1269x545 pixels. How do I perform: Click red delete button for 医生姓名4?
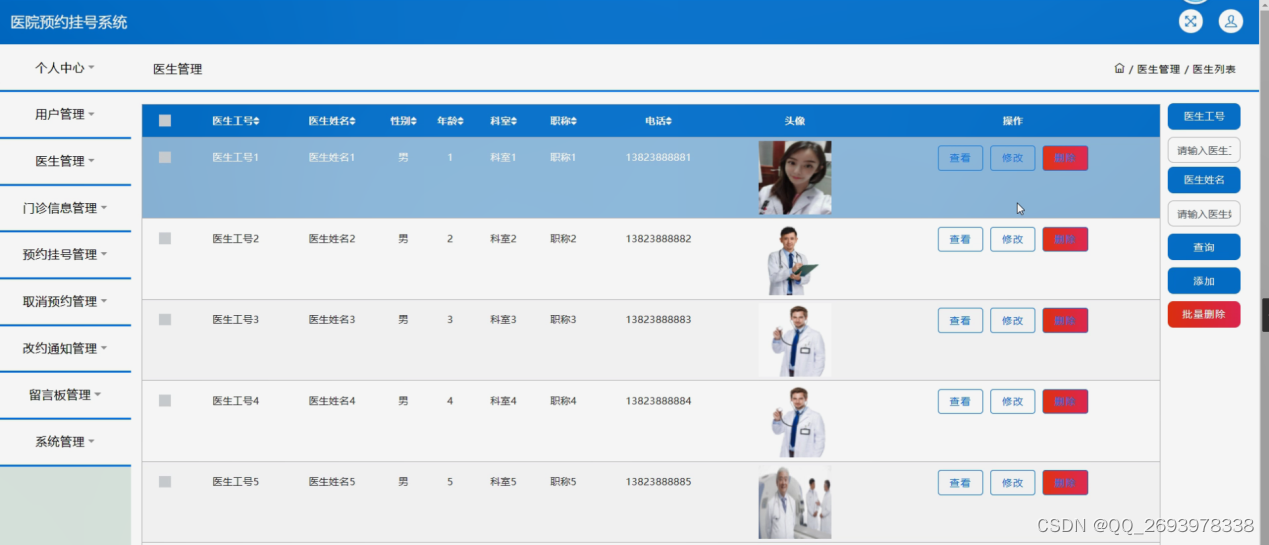(x=1065, y=401)
